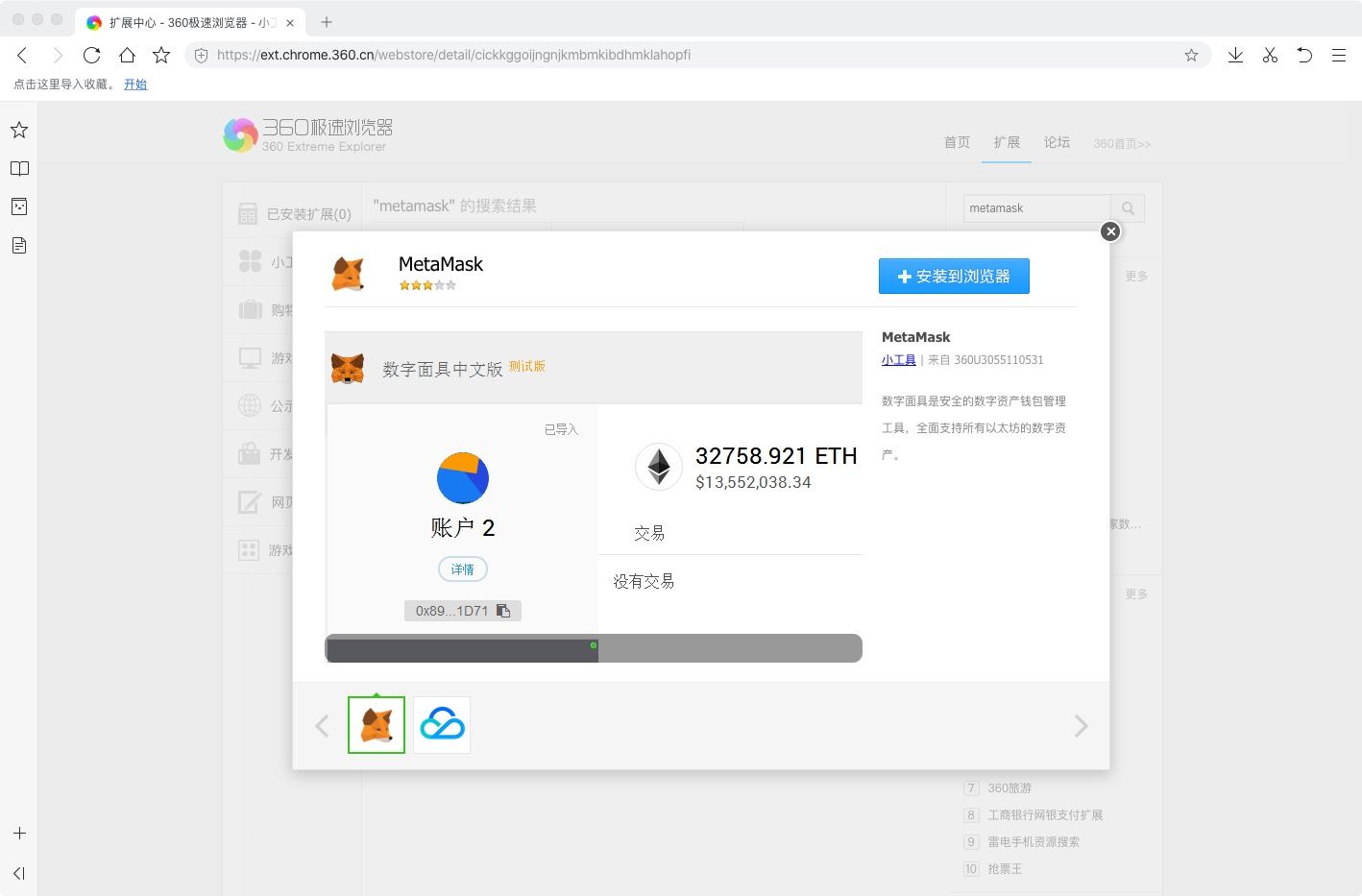
Task: Close the MetaMask detail popup
Action: click(1110, 231)
